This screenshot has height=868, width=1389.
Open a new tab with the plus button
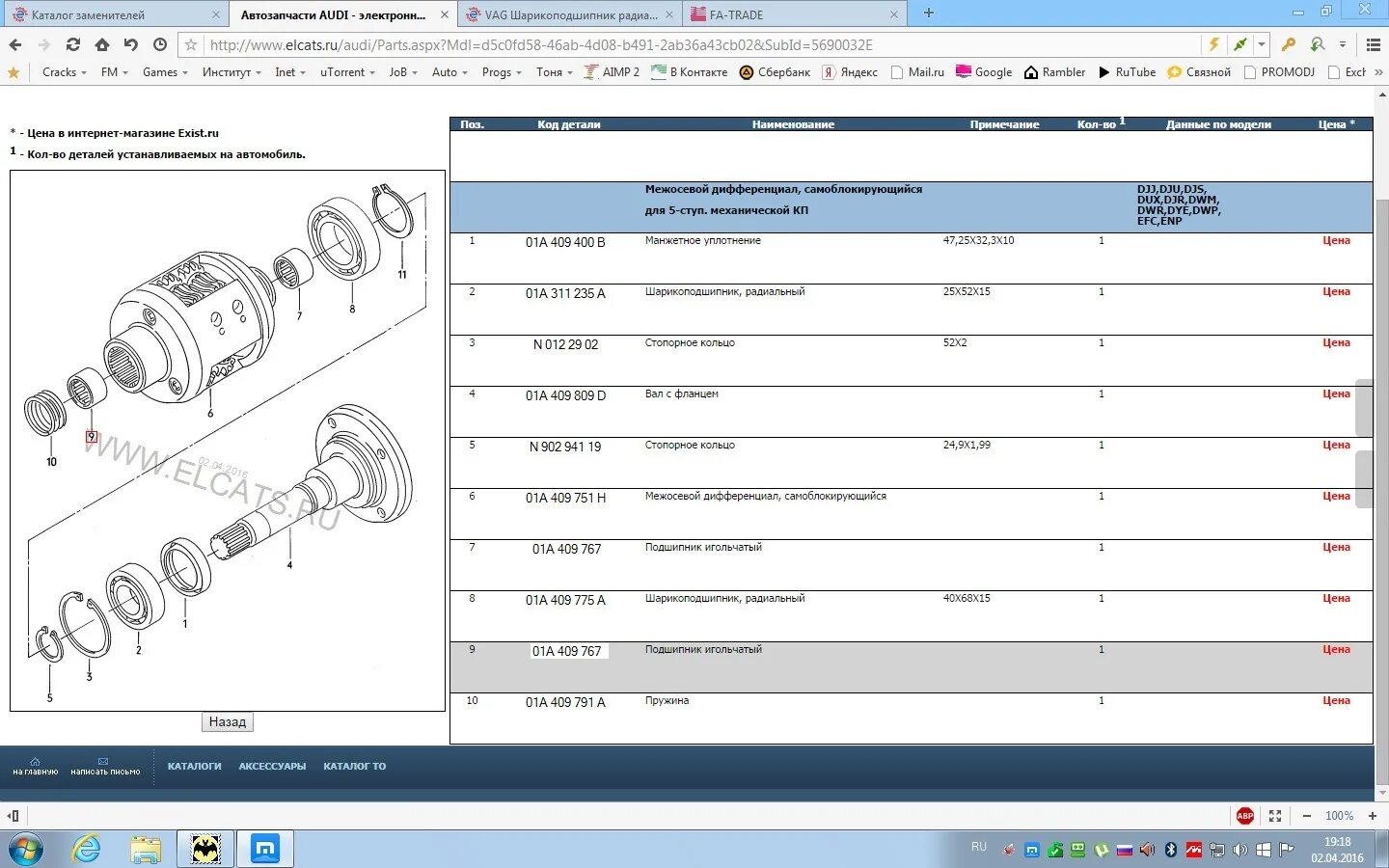tap(929, 14)
